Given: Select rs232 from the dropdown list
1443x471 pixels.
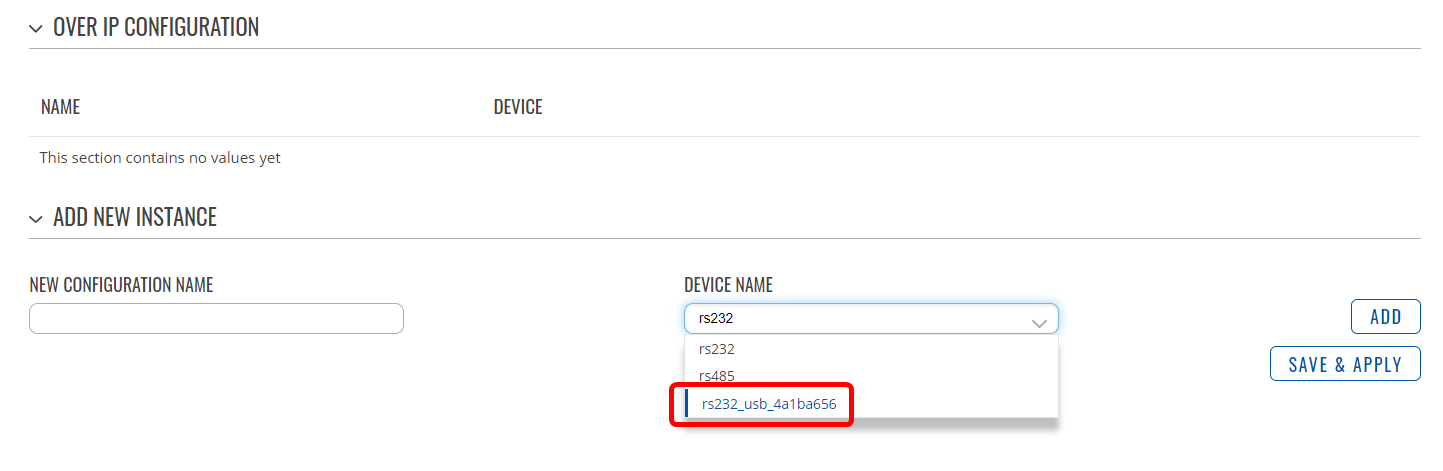Looking at the screenshot, I should (871, 349).
